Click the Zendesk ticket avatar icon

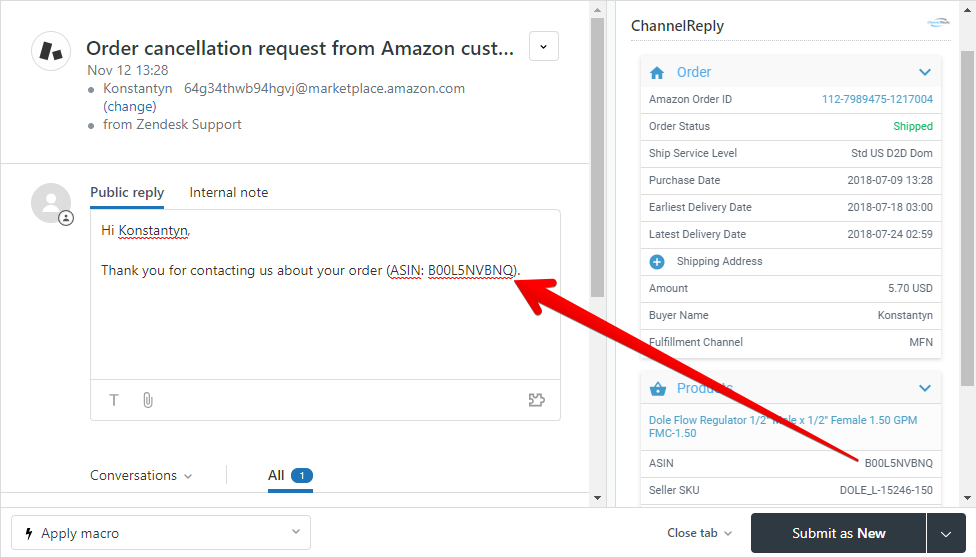coord(51,51)
